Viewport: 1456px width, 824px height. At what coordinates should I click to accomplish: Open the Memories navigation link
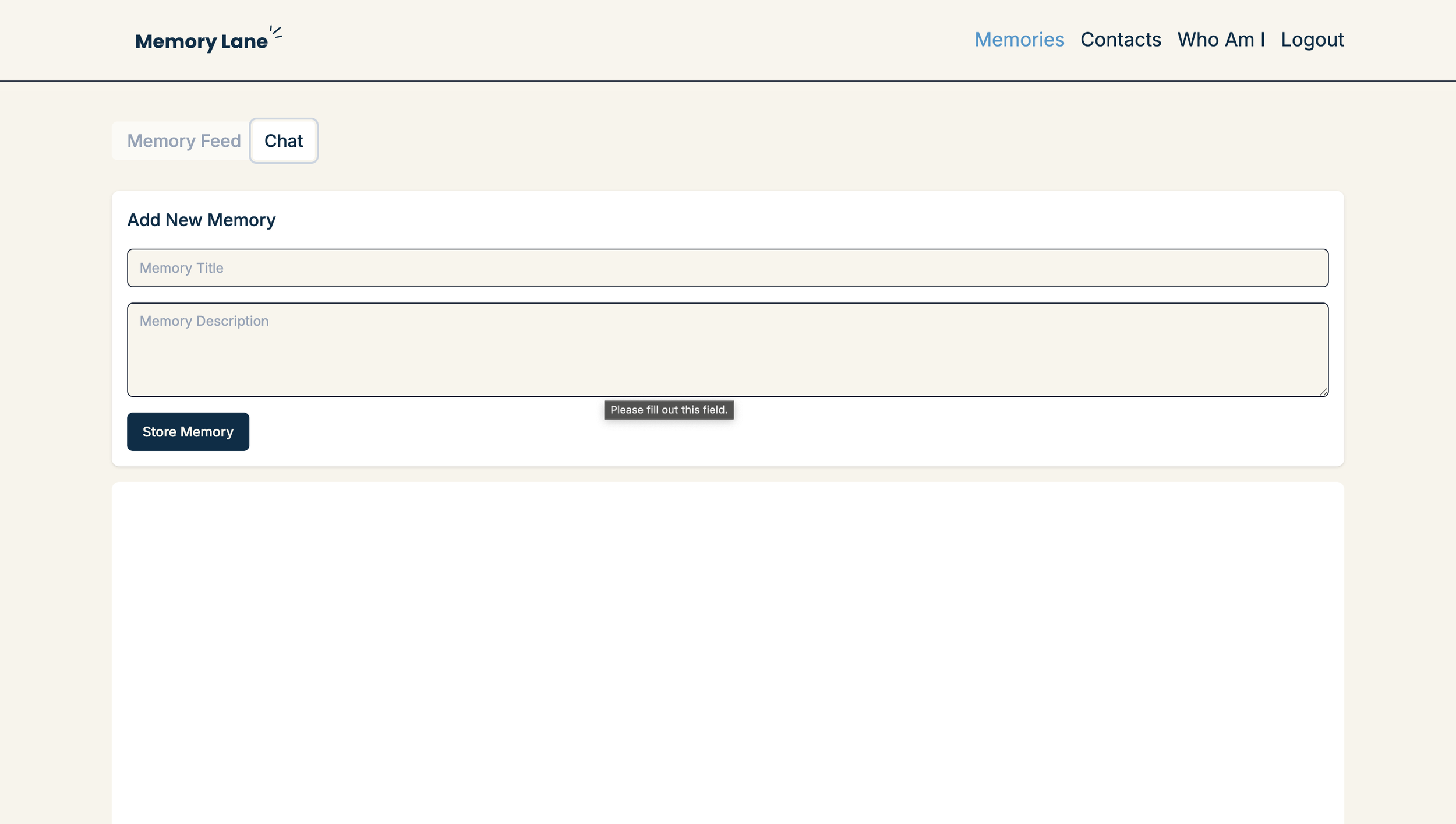1019,40
